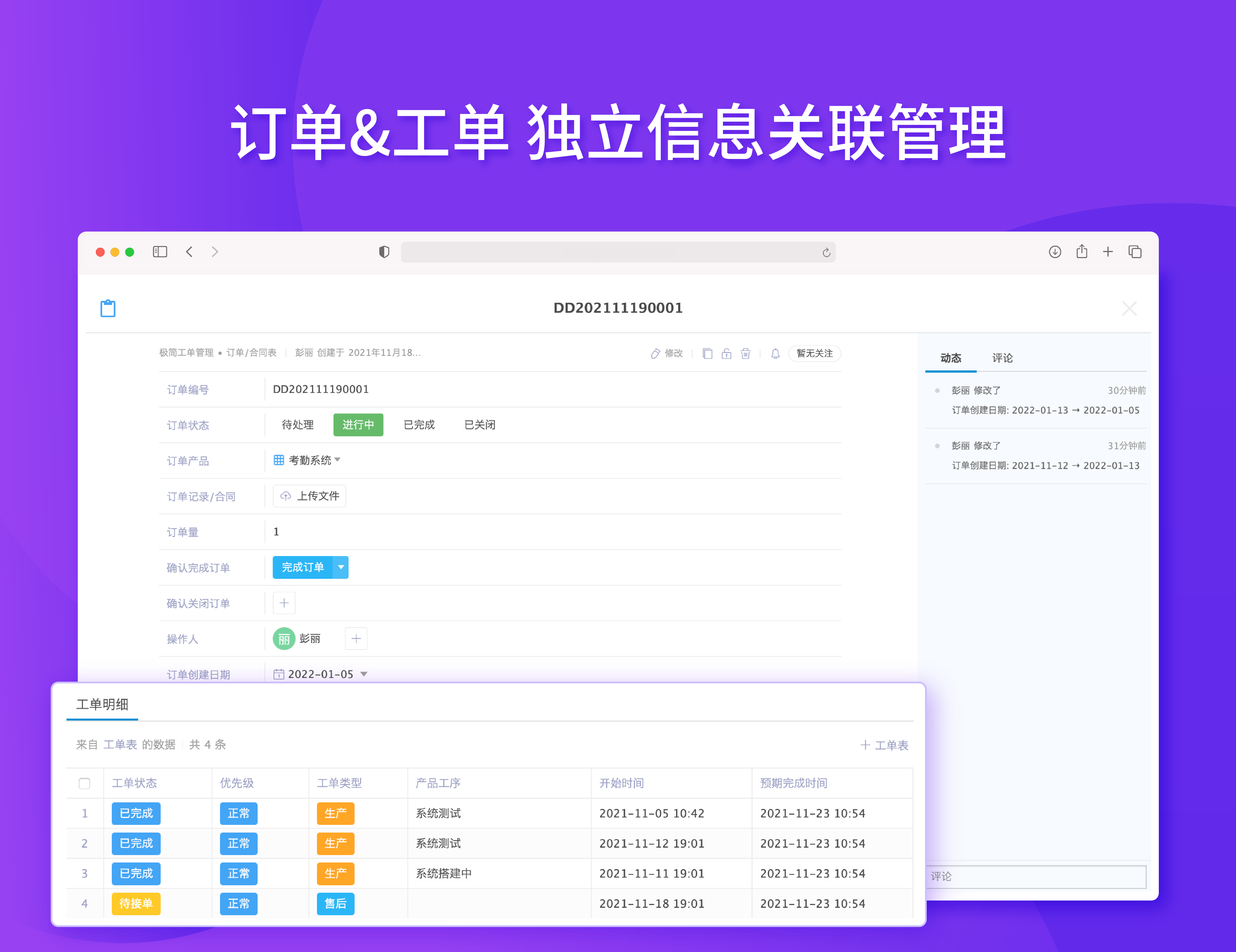Click the 修改 edit pencil button

(x=667, y=354)
